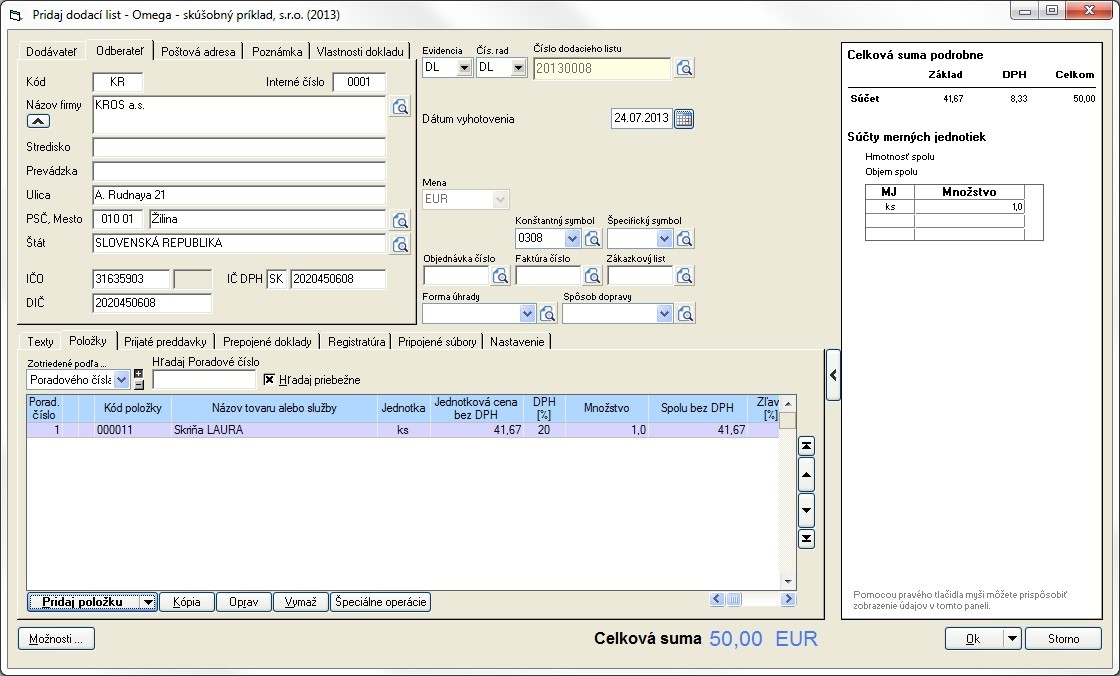
Task: Open lookup for Zákazkový list
Action: [x=684, y=276]
